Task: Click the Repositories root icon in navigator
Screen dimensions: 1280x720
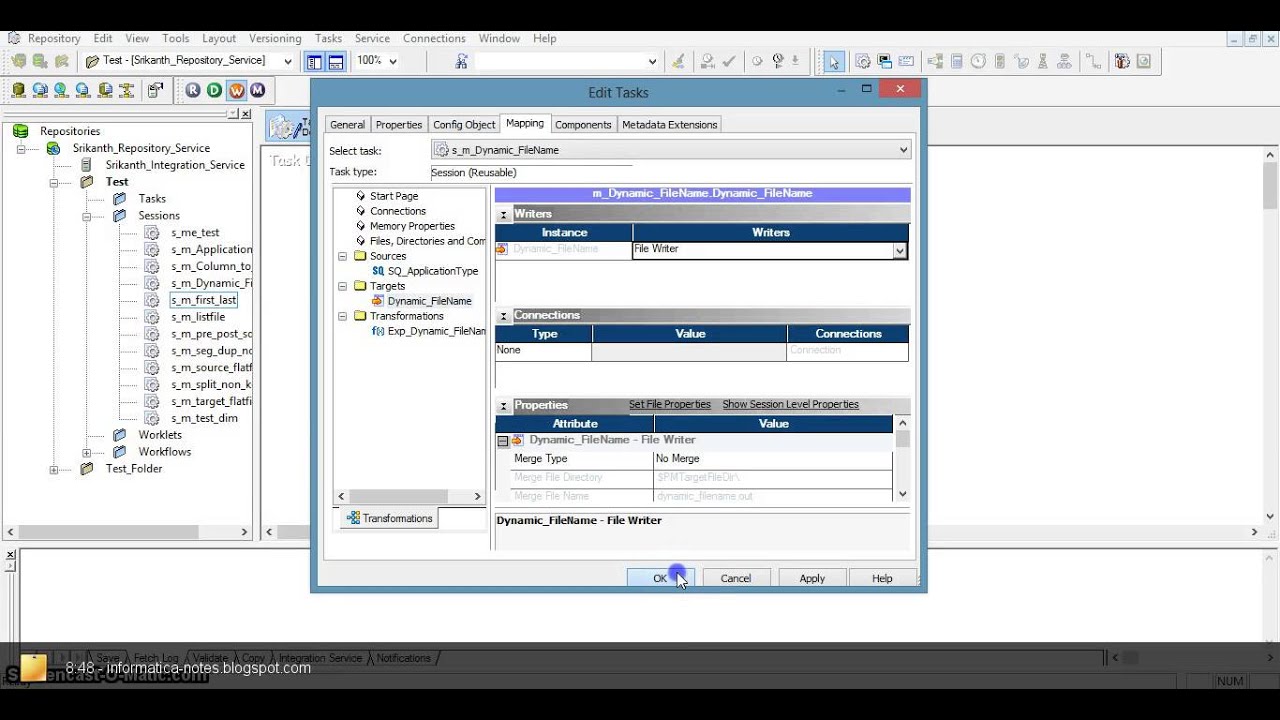Action: (x=20, y=131)
